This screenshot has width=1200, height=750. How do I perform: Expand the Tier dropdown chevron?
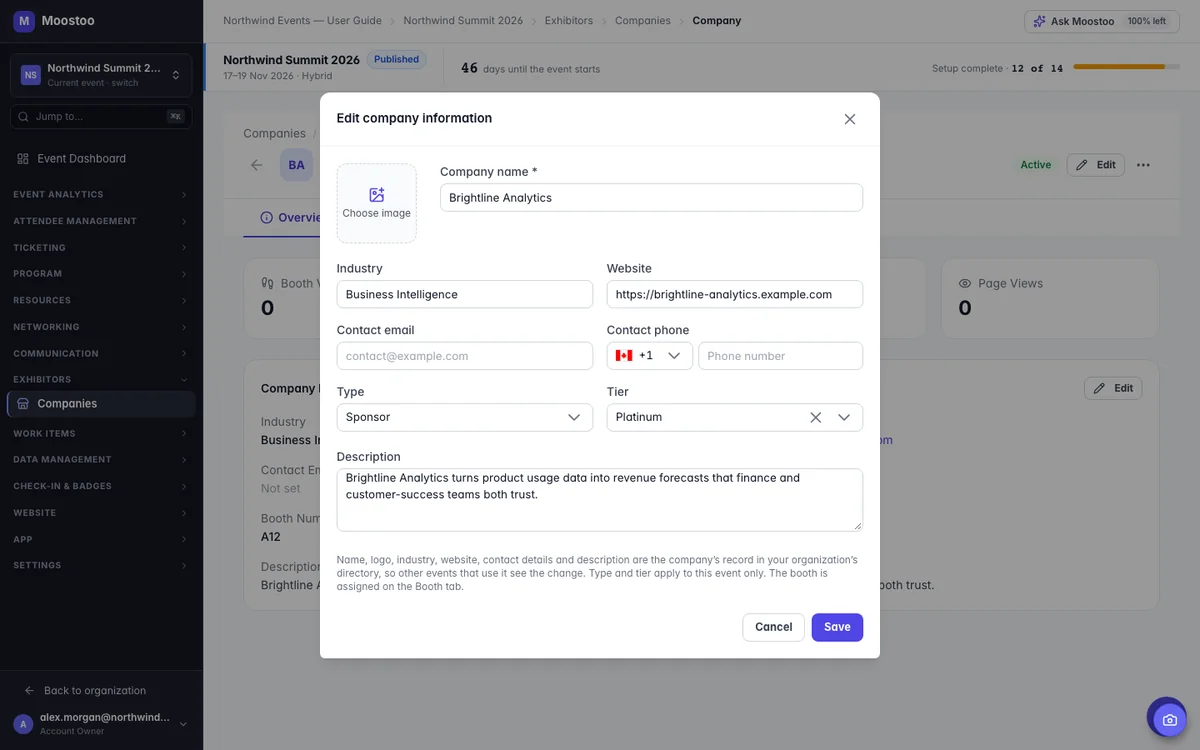tap(844, 417)
